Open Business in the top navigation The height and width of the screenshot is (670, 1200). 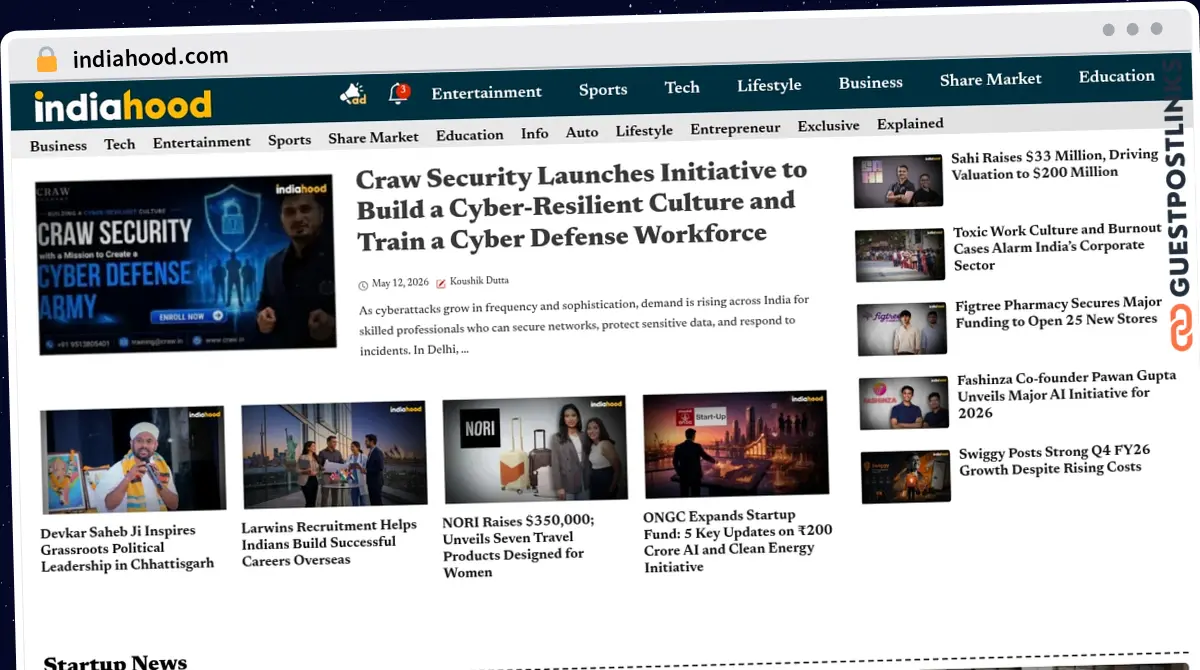870,83
